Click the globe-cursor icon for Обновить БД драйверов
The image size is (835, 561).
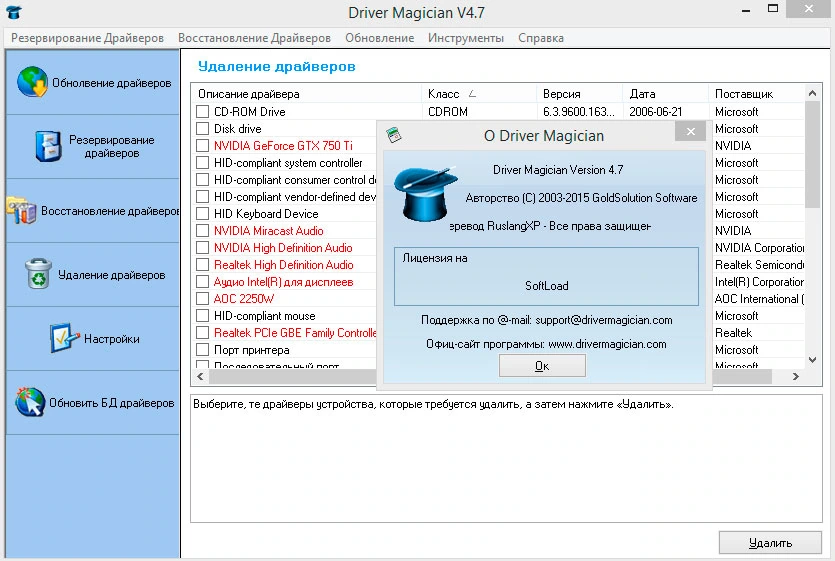coord(30,402)
